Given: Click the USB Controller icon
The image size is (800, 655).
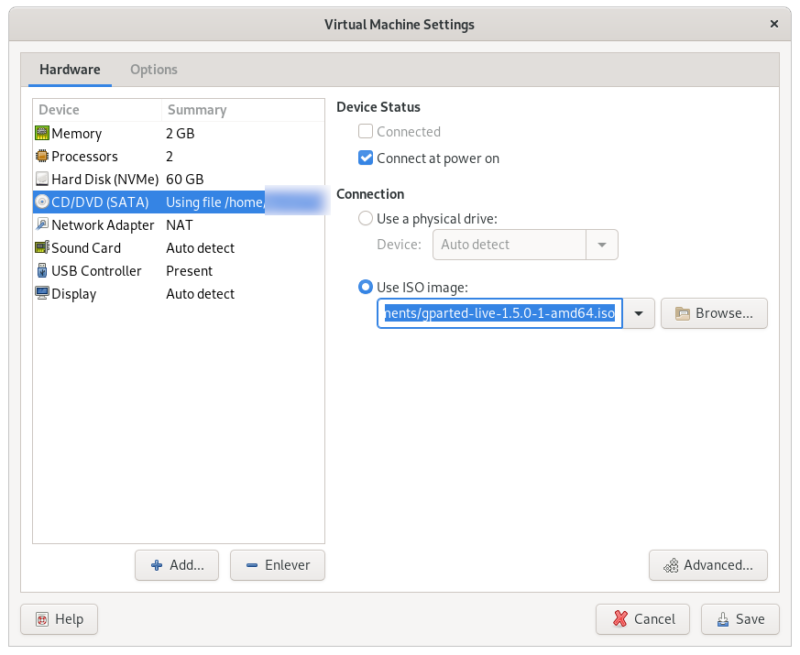Looking at the screenshot, I should click(x=42, y=270).
